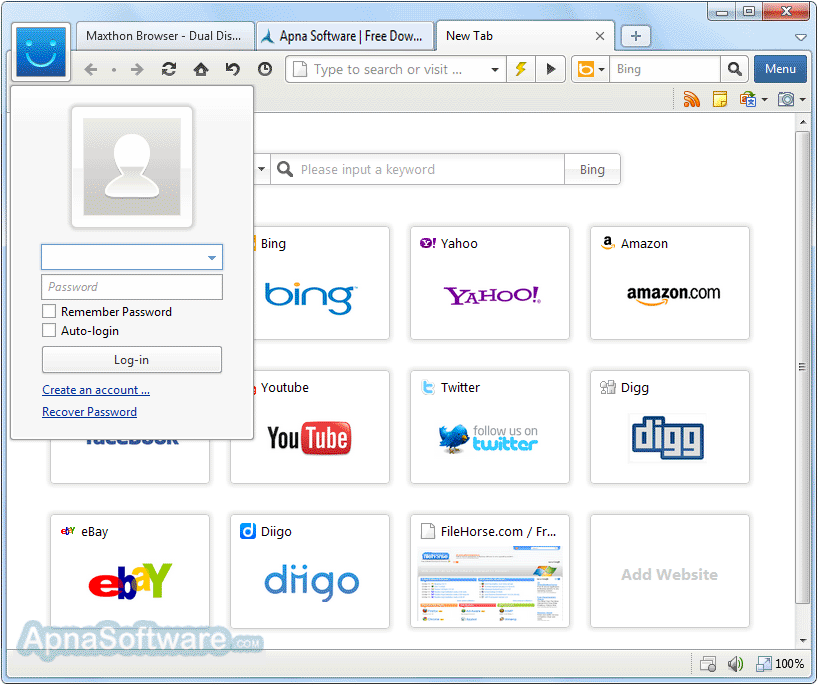The height and width of the screenshot is (685, 818).
Task: Expand the tab list arrow at the top right
Action: [x=801, y=37]
